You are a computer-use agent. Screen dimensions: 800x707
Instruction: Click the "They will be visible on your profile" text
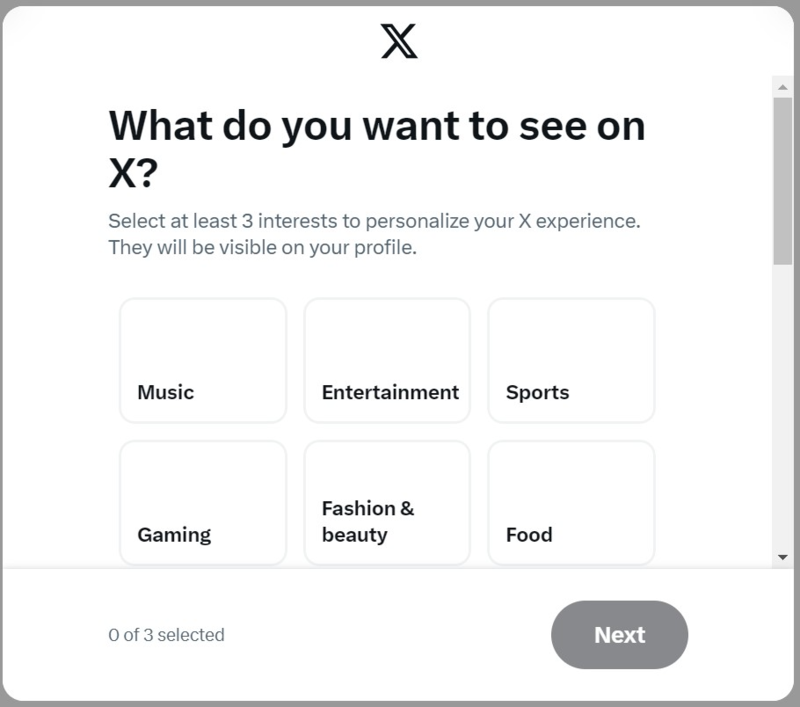[262, 247]
